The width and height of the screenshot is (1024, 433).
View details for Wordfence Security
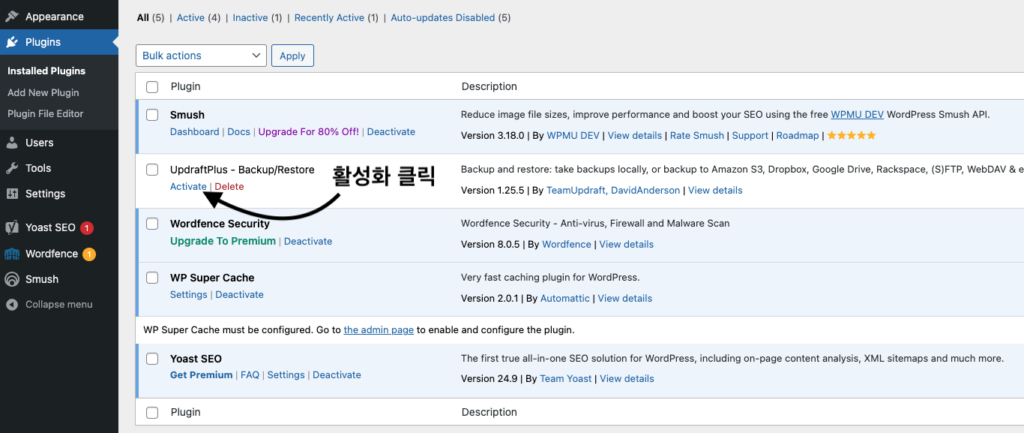click(x=626, y=244)
